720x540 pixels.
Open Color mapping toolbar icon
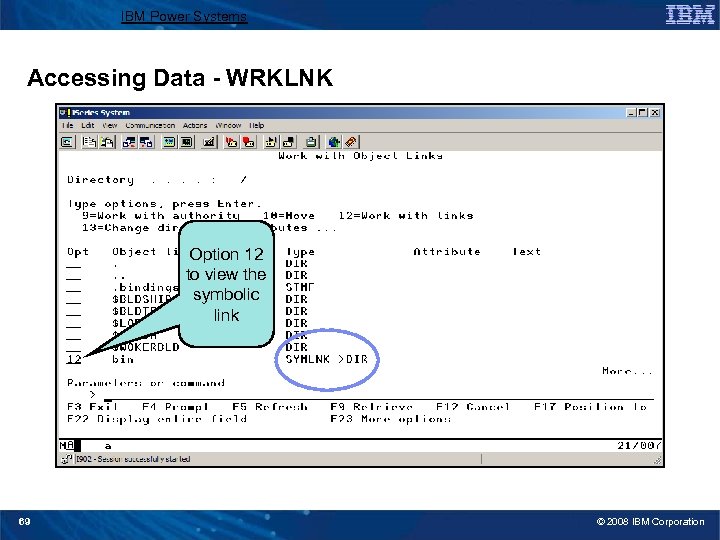pyautogui.click(x=186, y=142)
